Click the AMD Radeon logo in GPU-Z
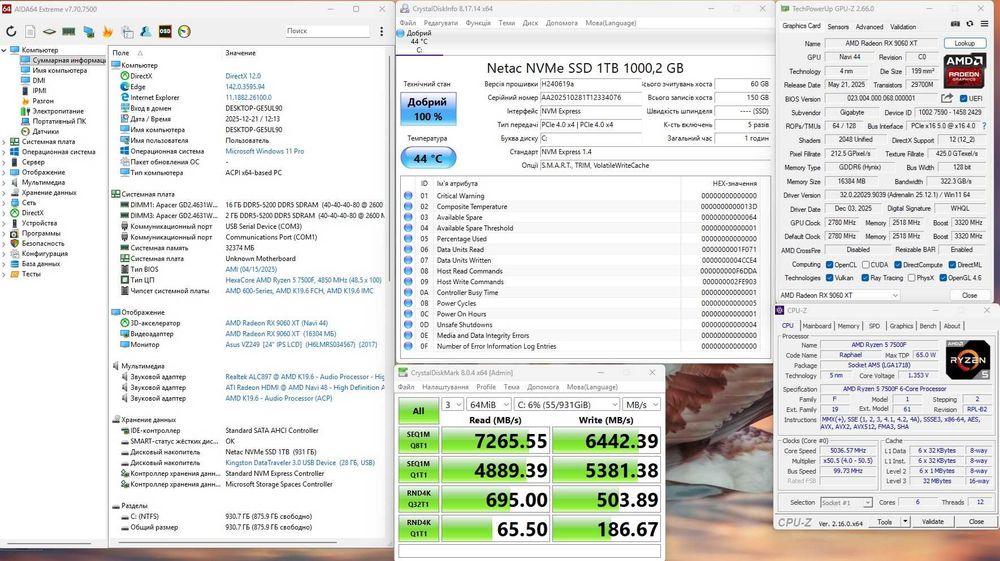 pyautogui.click(x=964, y=70)
